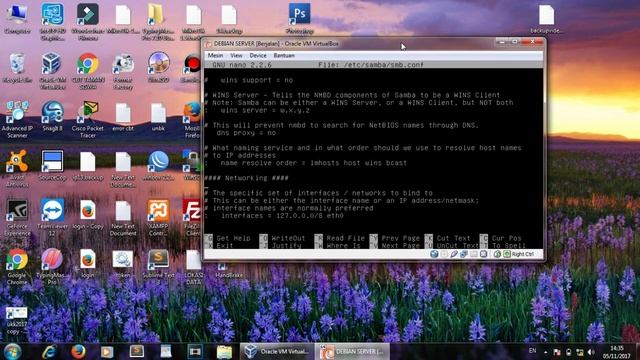The height and width of the screenshot is (360, 640).
Task: Select the GeForce Experience desktop shortcut
Action: pyautogui.click(x=17, y=217)
